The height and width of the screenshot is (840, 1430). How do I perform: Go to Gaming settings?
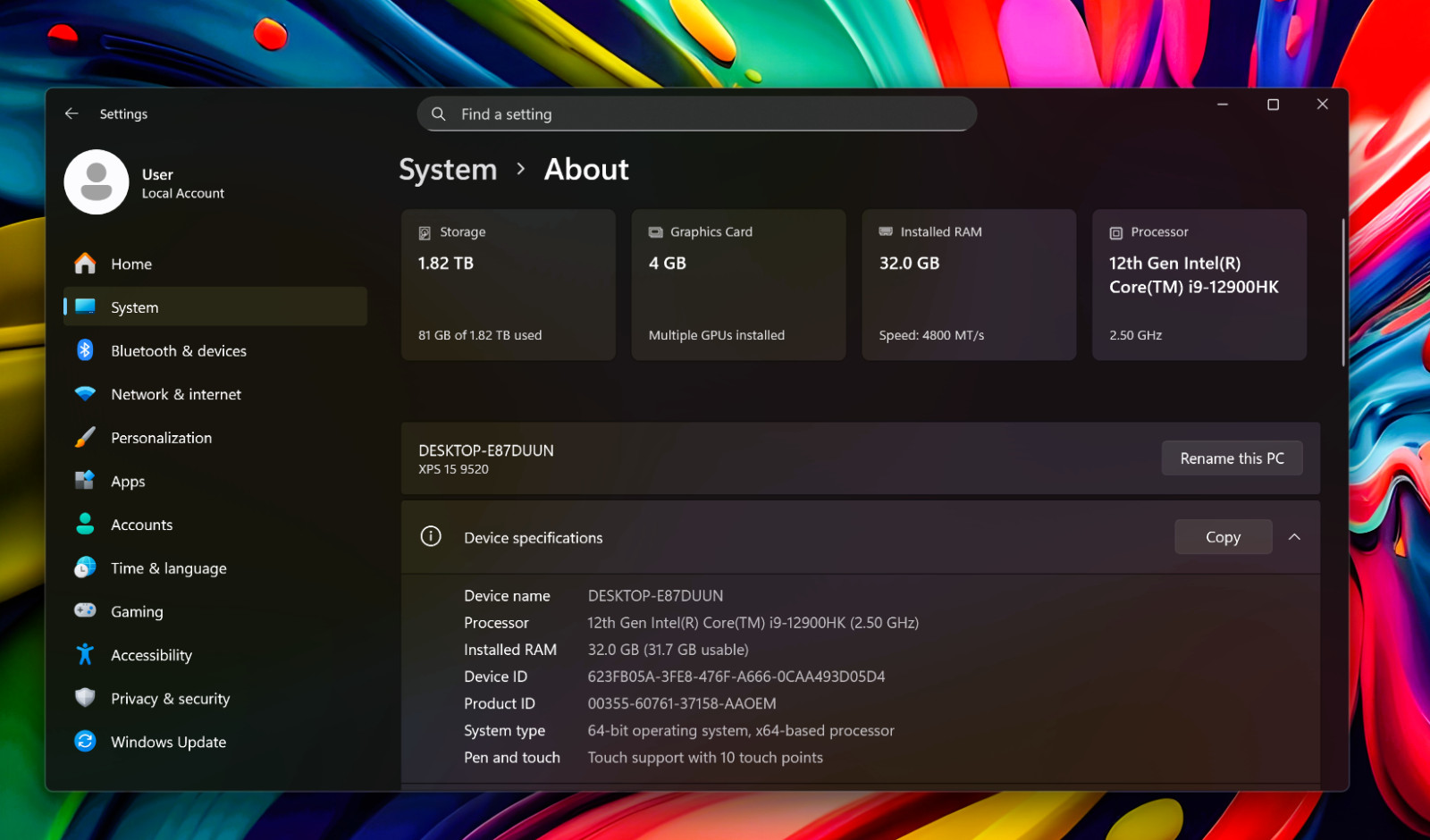(214, 611)
